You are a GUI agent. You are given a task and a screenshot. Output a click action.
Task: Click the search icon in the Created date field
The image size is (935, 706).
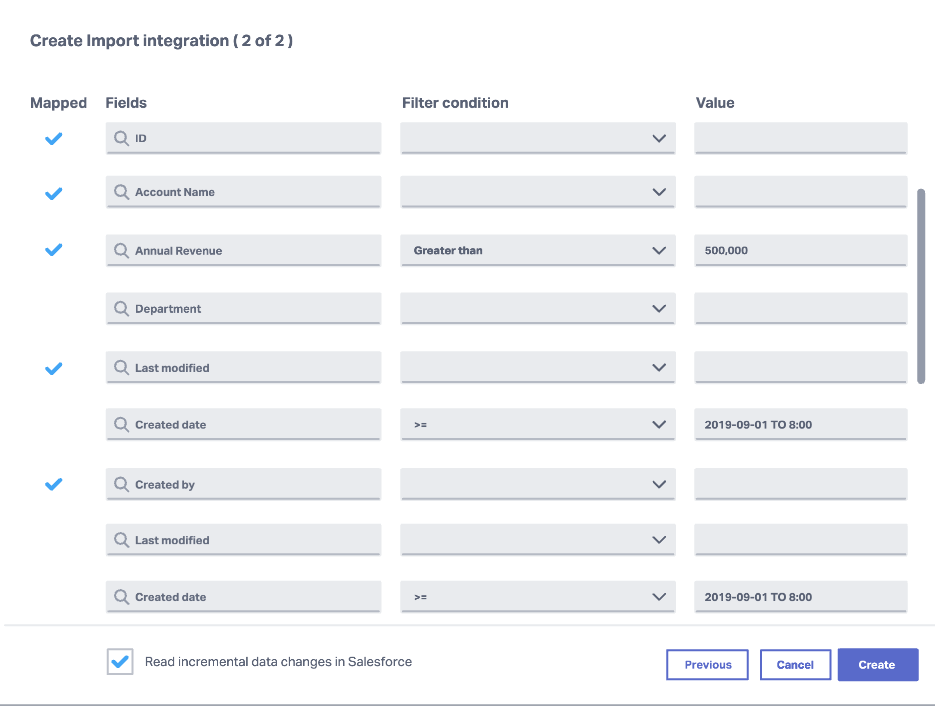122,424
